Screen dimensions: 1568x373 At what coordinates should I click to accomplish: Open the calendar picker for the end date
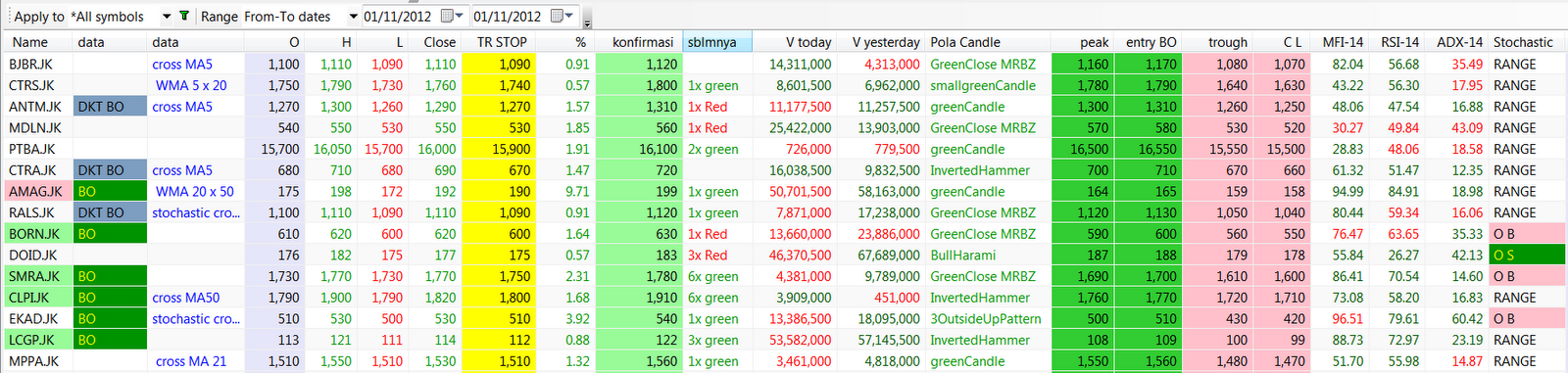[563, 17]
